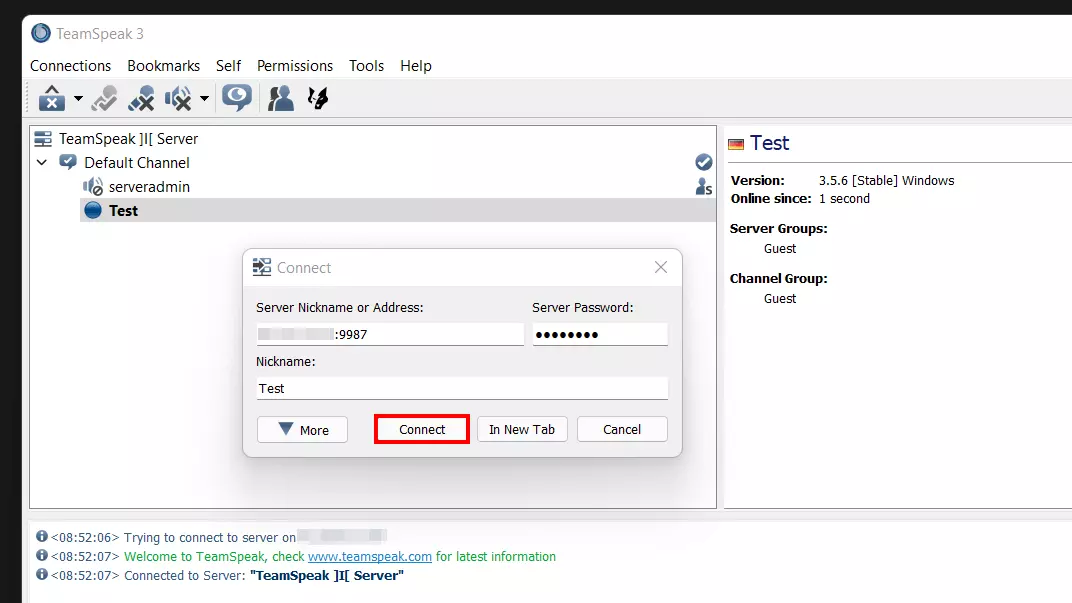This screenshot has width=1072, height=603.
Task: Click the Overwolf toolbar icon
Action: 318,98
